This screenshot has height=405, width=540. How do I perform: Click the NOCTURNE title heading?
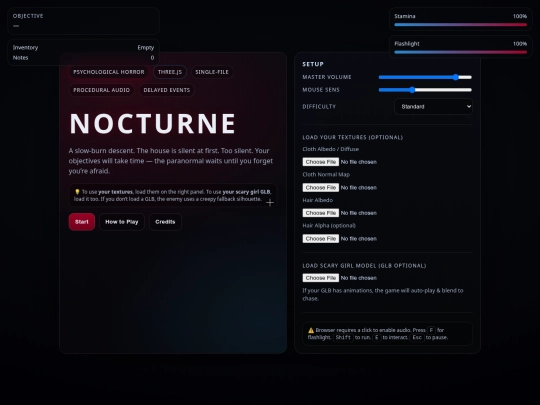pyautogui.click(x=153, y=123)
